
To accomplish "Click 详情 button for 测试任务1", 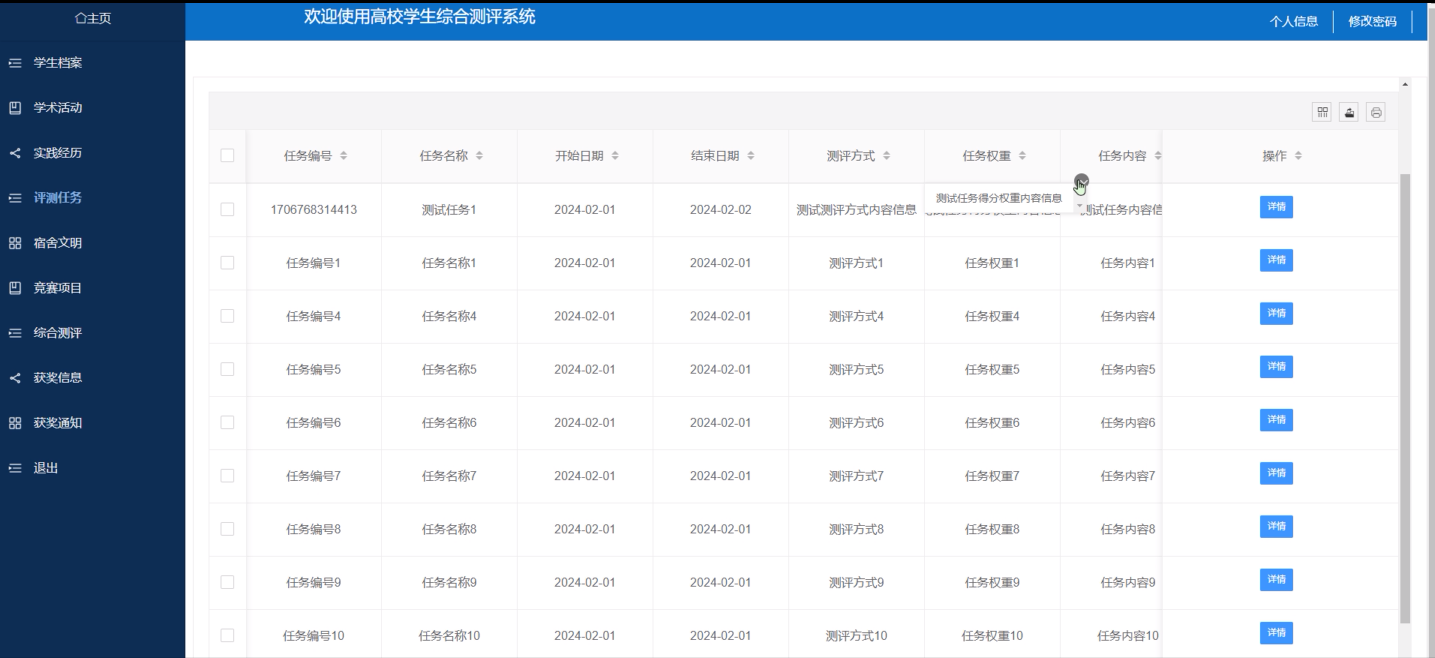I will (x=1276, y=207).
